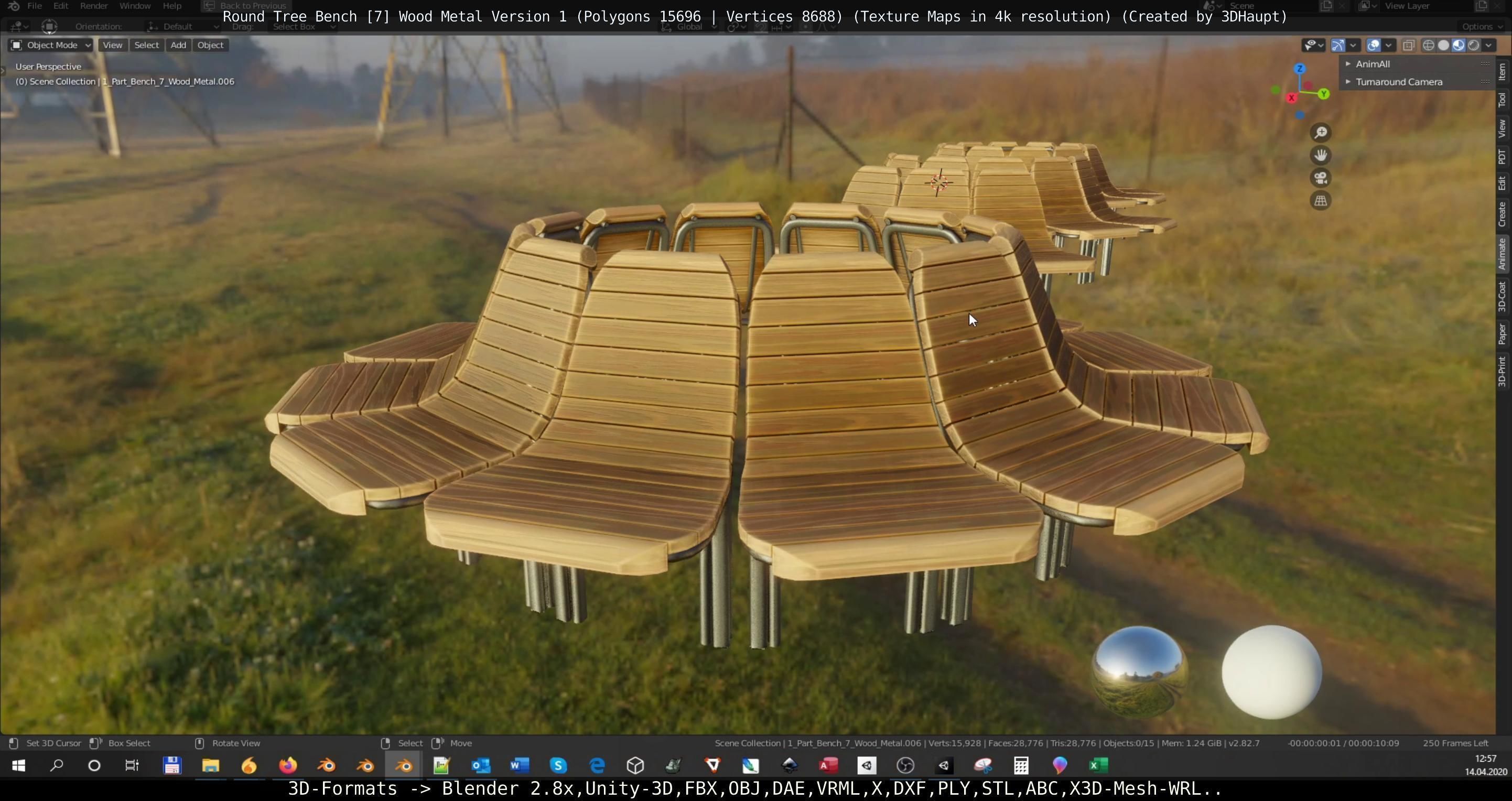Click the viewport zoom magnifier icon

pos(1321,133)
